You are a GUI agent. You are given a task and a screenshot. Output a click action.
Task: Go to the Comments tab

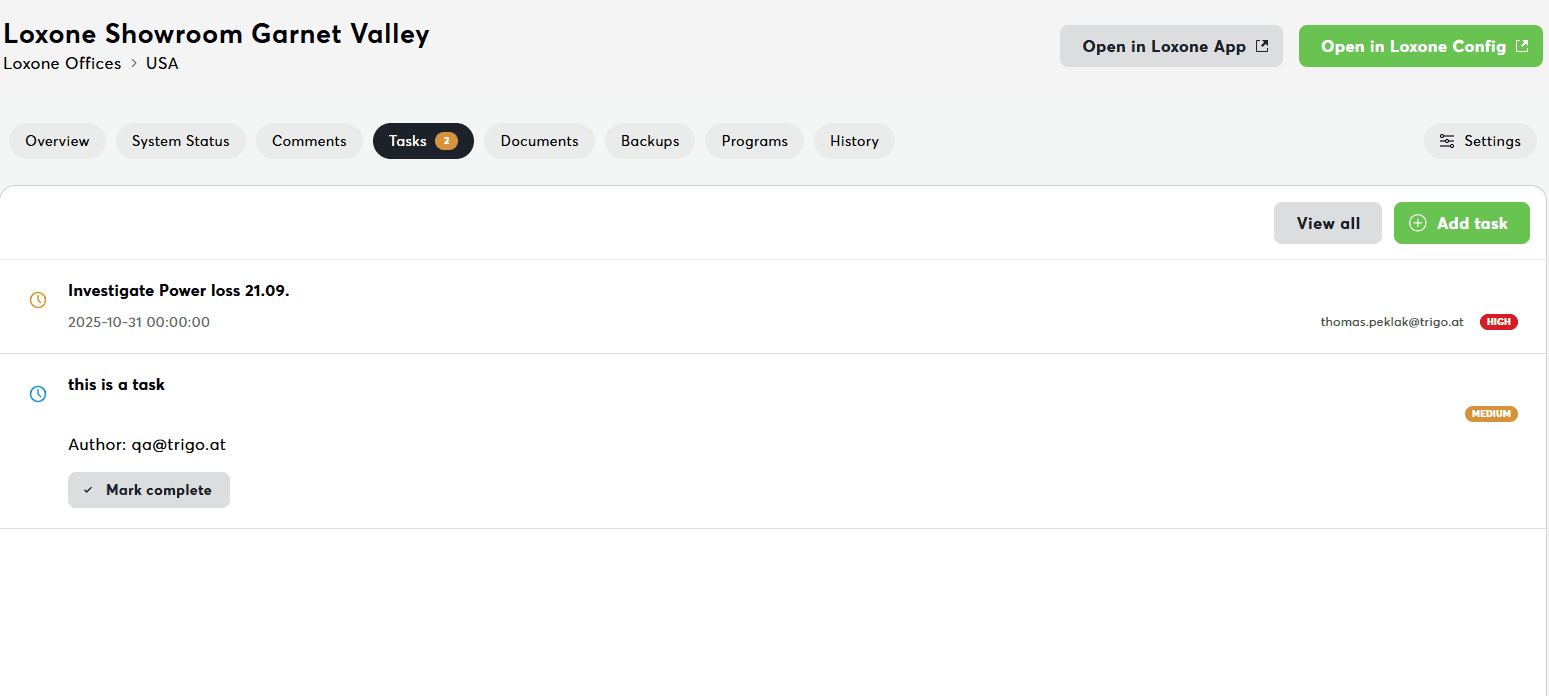point(309,141)
